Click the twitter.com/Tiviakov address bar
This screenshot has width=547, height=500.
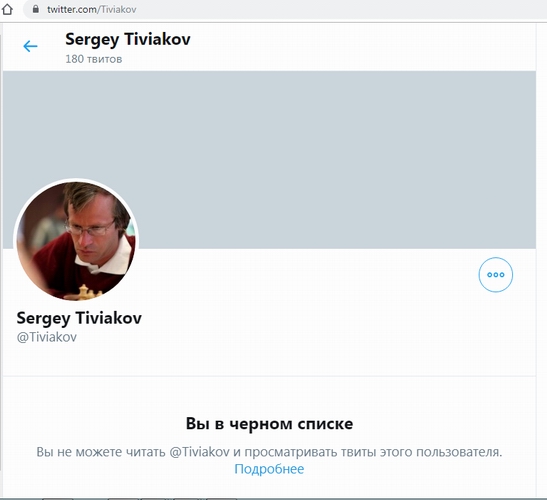286,9
